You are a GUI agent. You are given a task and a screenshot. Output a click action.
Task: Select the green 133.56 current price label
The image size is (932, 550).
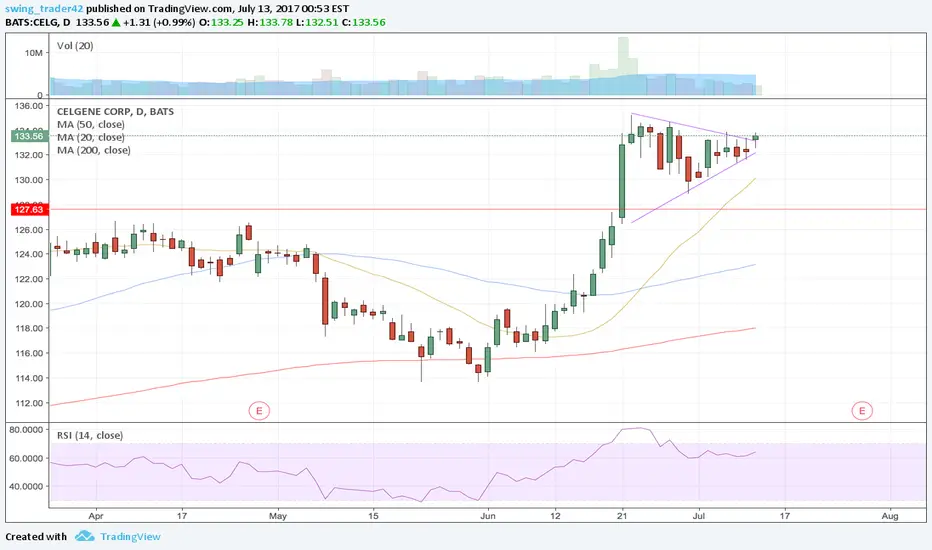click(29, 136)
